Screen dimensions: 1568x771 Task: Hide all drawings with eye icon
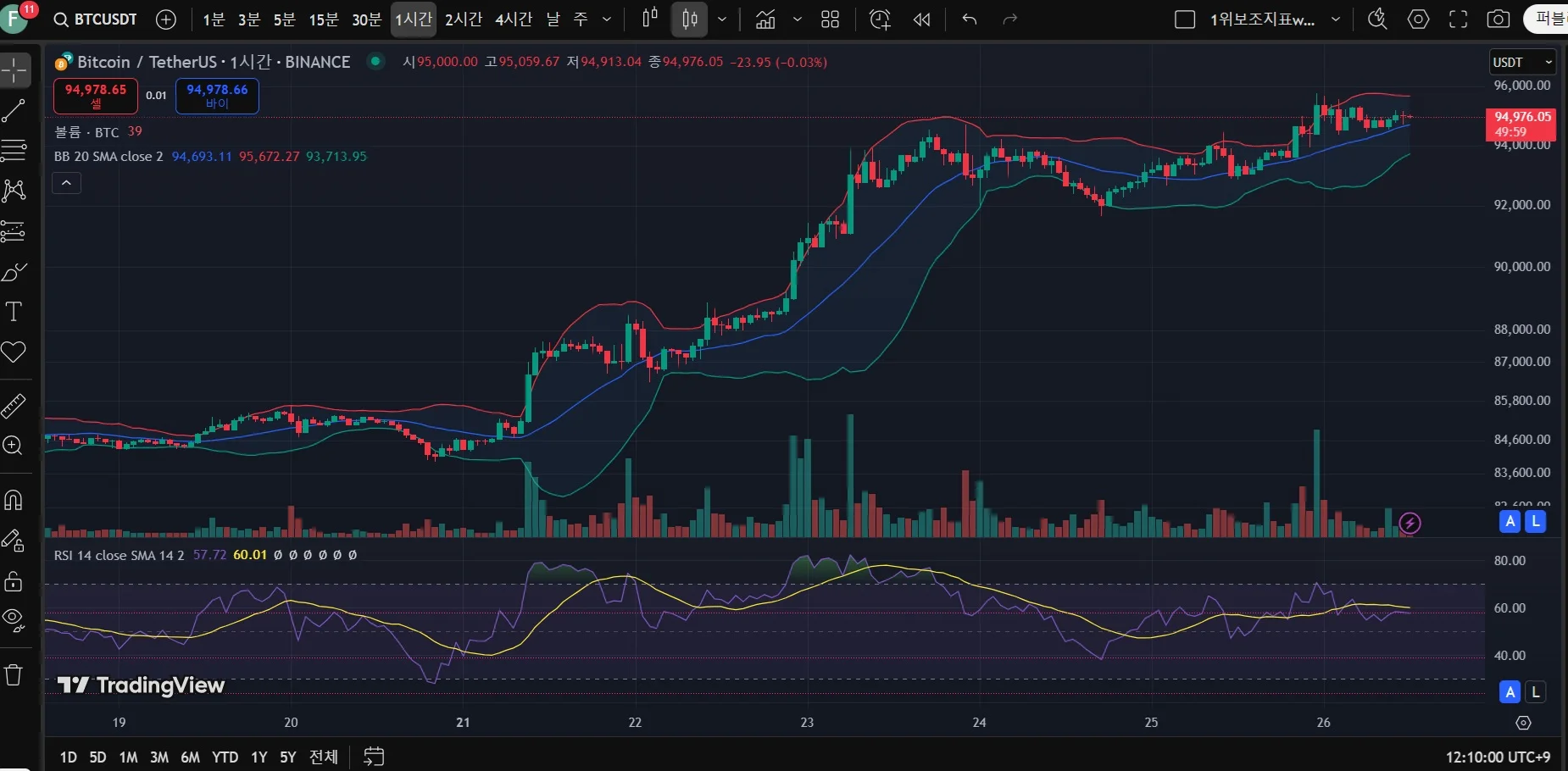(x=14, y=620)
